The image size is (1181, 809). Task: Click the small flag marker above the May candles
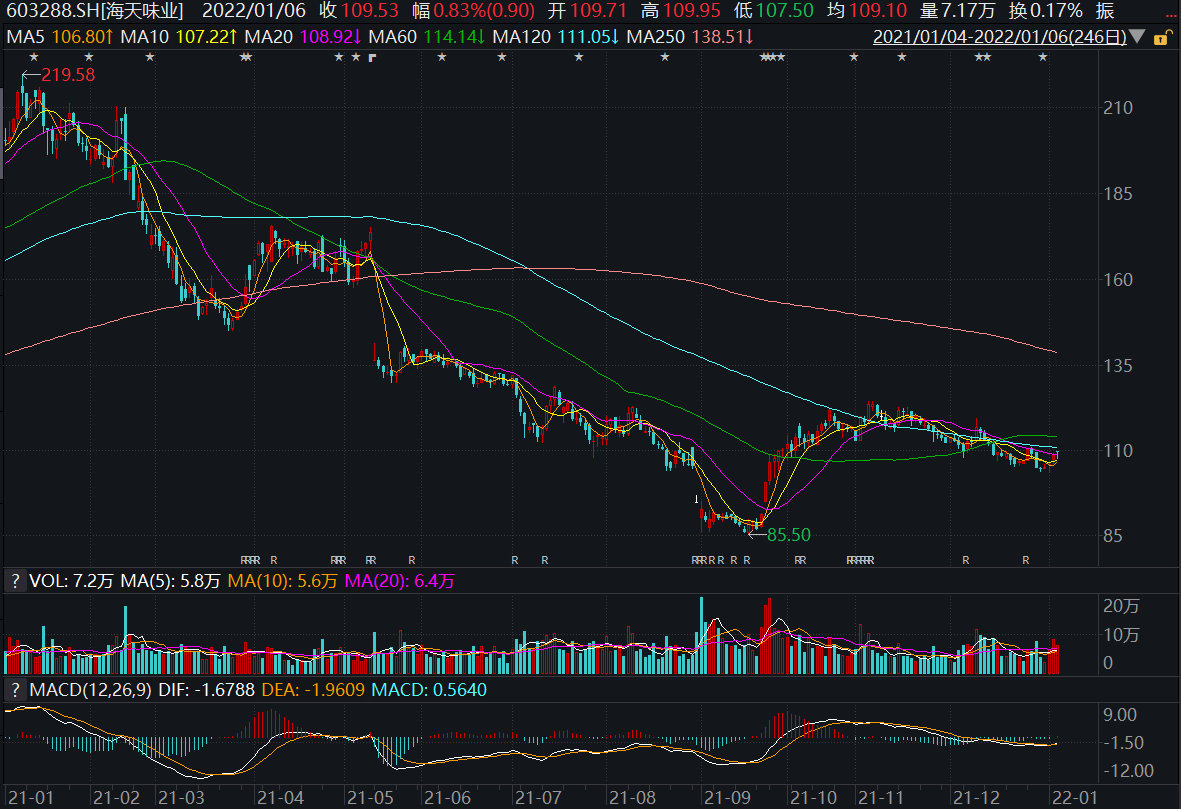tap(372, 57)
